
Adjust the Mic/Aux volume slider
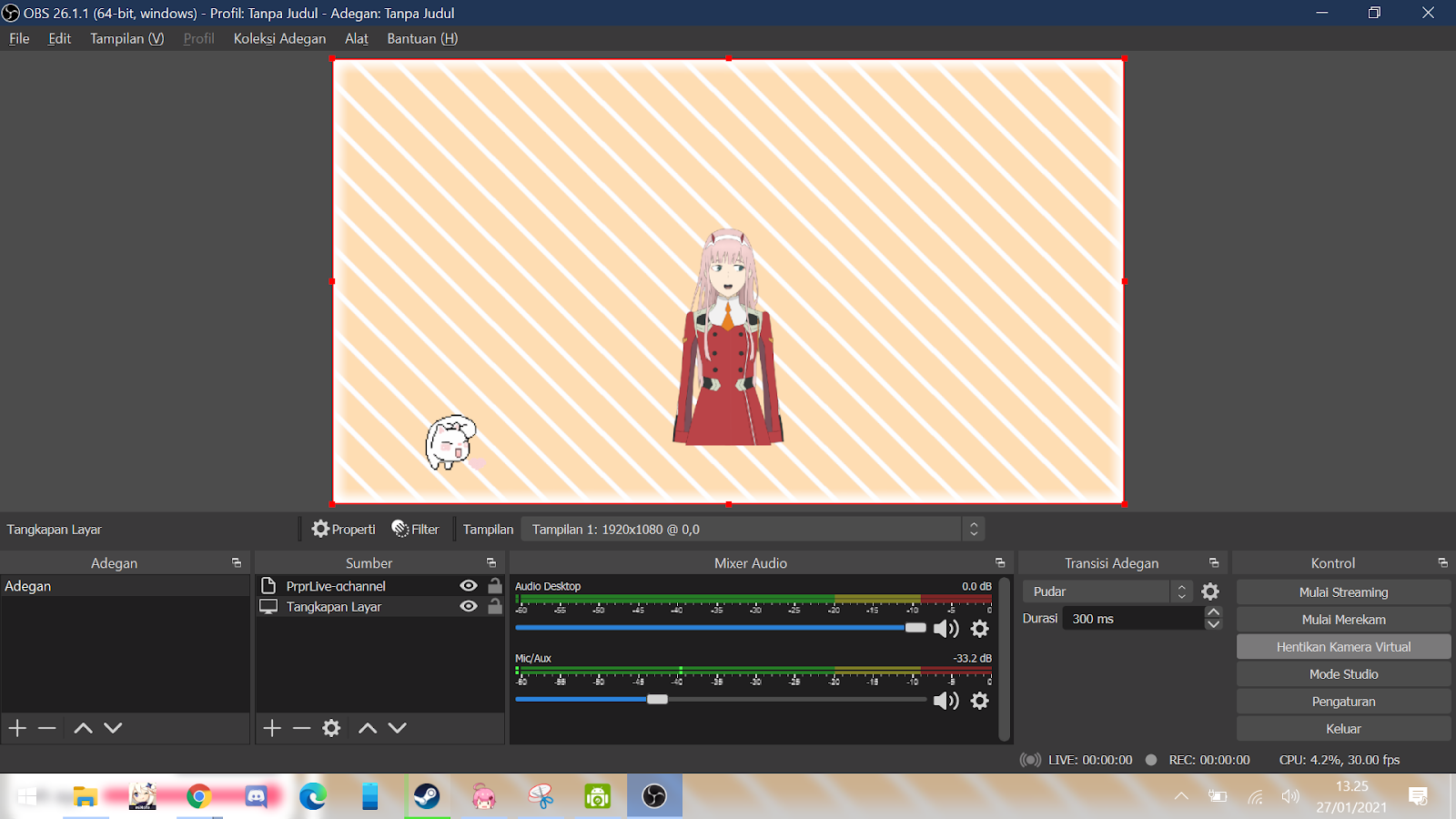tap(657, 700)
